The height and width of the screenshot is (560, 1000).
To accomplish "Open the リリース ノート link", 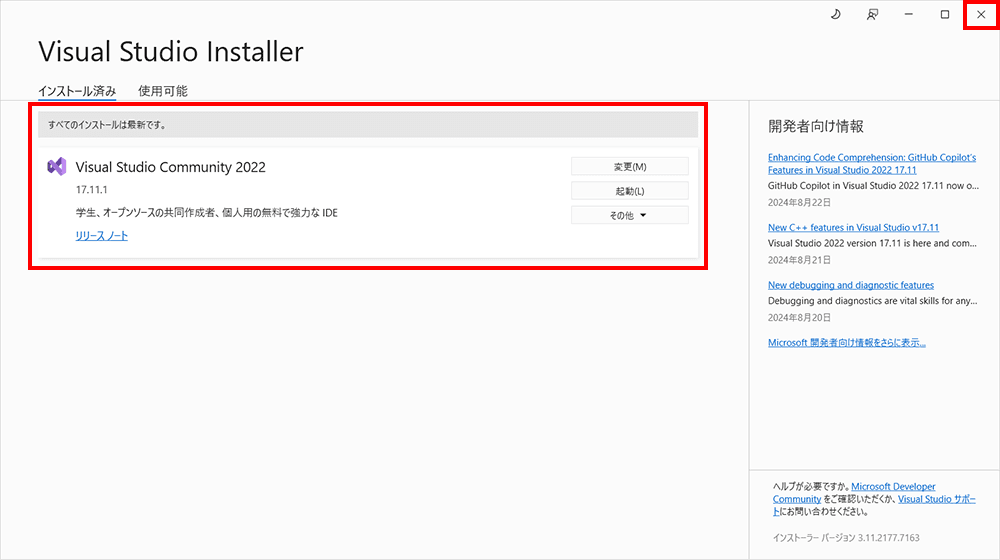I will click(x=101, y=235).
